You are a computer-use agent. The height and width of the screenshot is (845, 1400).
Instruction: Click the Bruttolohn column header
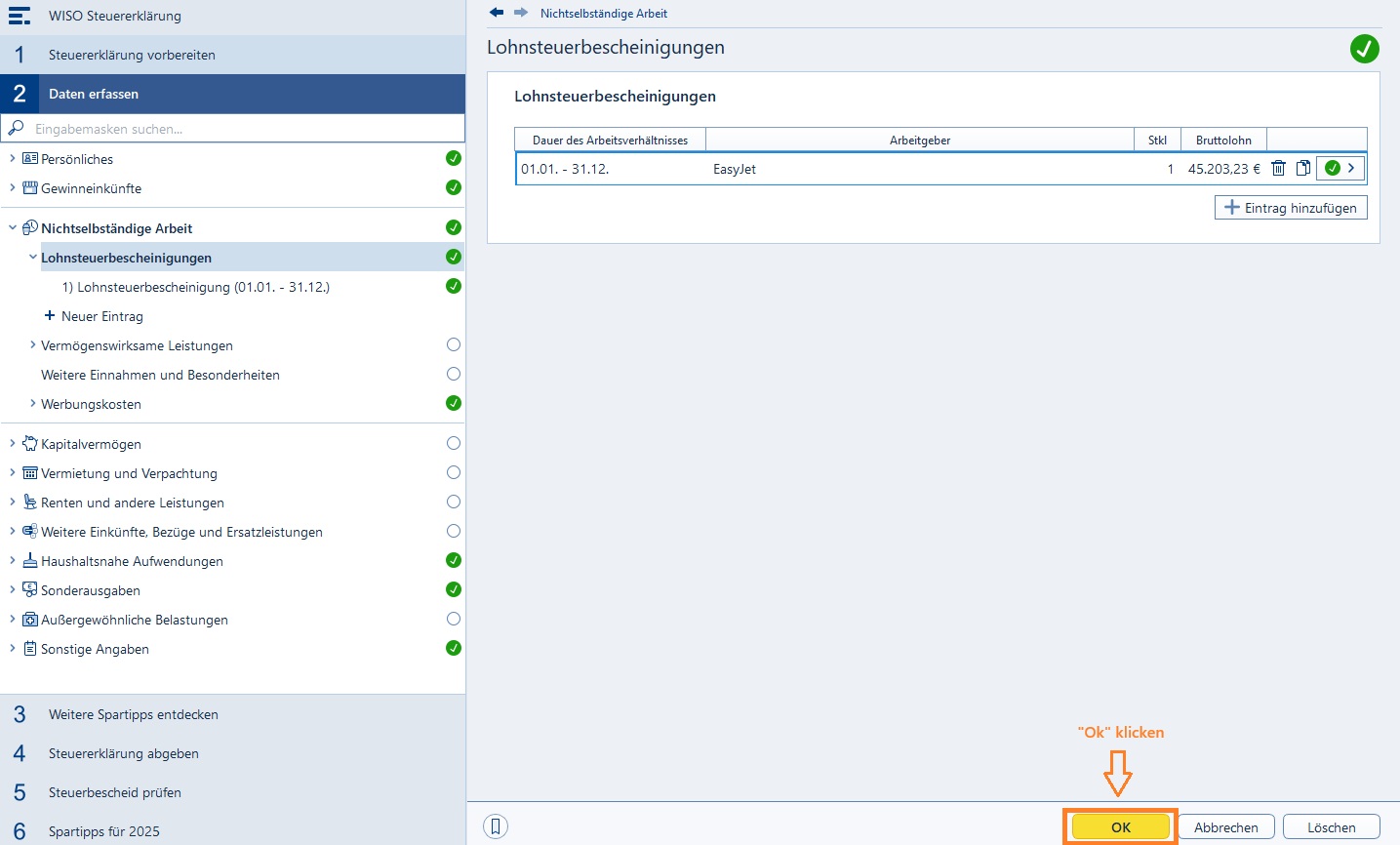pyautogui.click(x=1223, y=140)
